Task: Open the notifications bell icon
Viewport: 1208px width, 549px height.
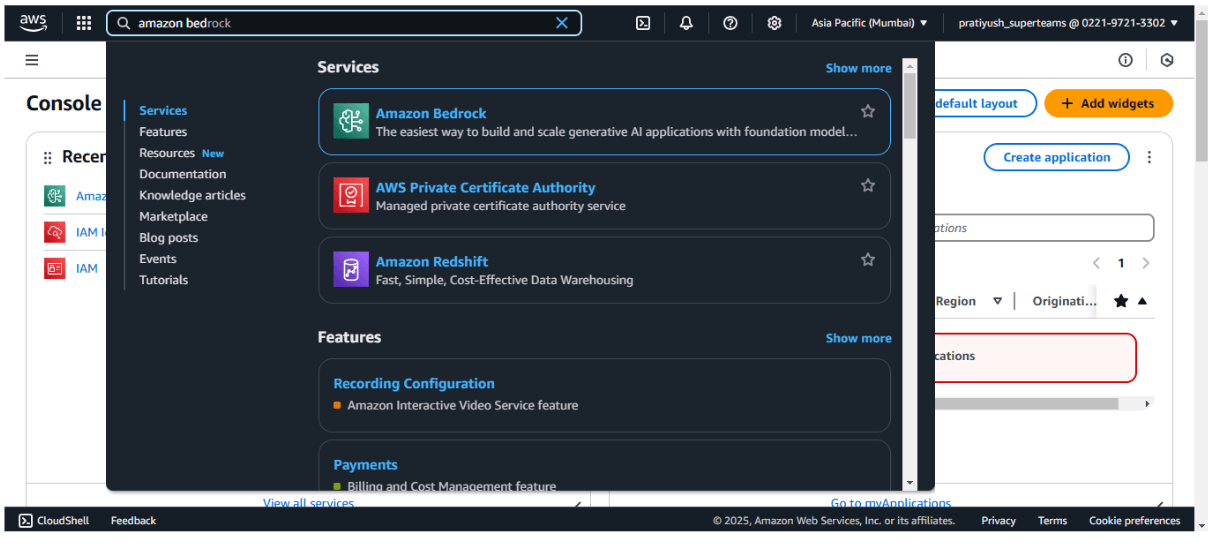Action: [x=686, y=23]
